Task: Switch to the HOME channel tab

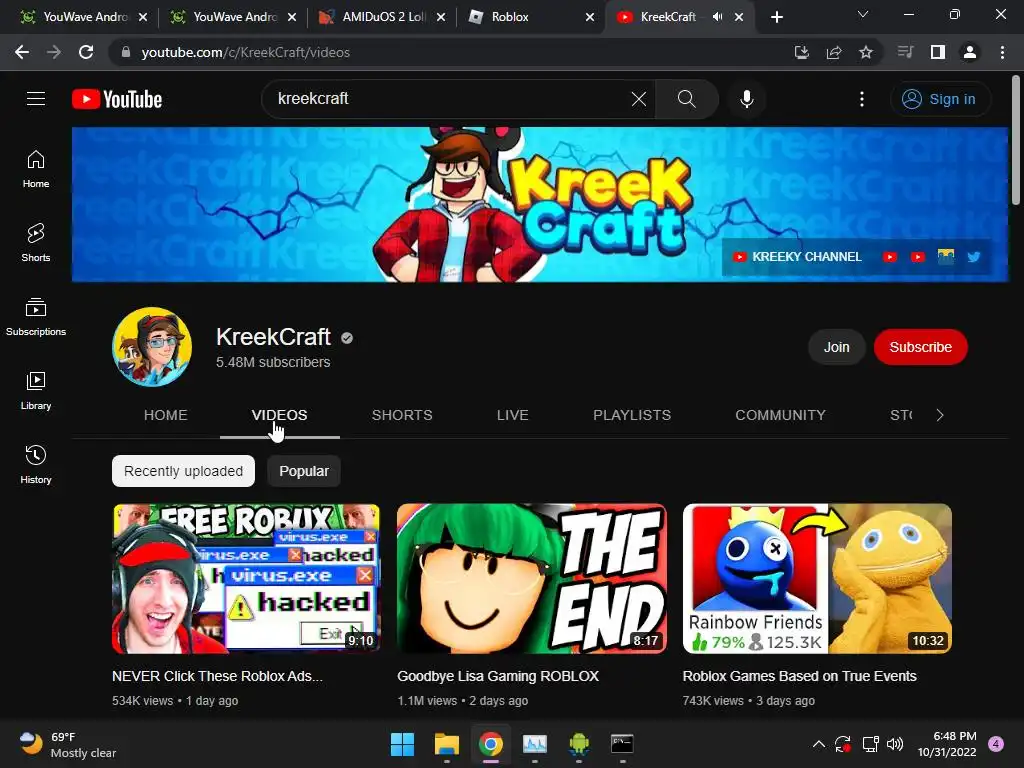Action: click(x=165, y=415)
